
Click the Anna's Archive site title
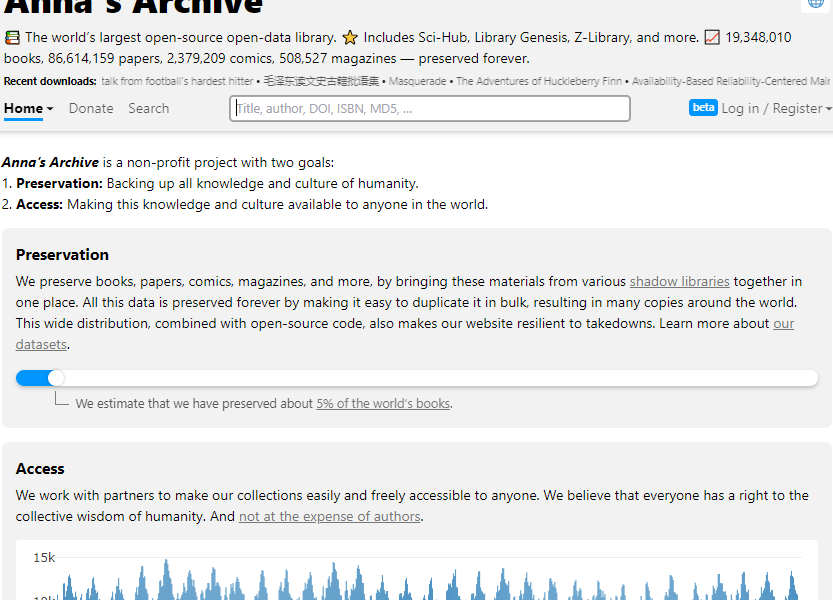tap(133, 6)
